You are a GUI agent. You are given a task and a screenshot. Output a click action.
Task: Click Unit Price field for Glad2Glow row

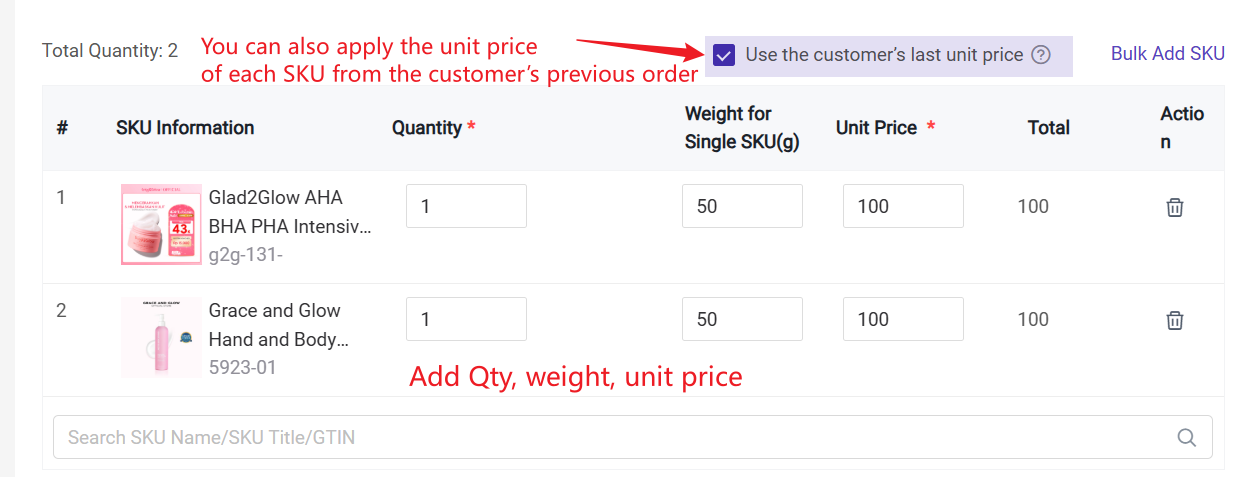[x=903, y=206]
